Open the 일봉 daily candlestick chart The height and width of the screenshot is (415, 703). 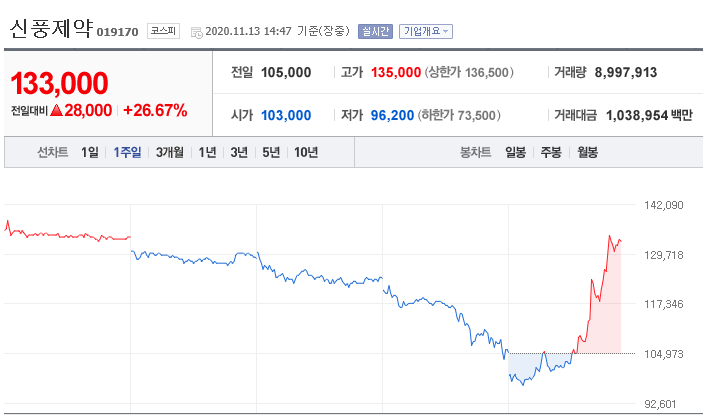coord(516,152)
